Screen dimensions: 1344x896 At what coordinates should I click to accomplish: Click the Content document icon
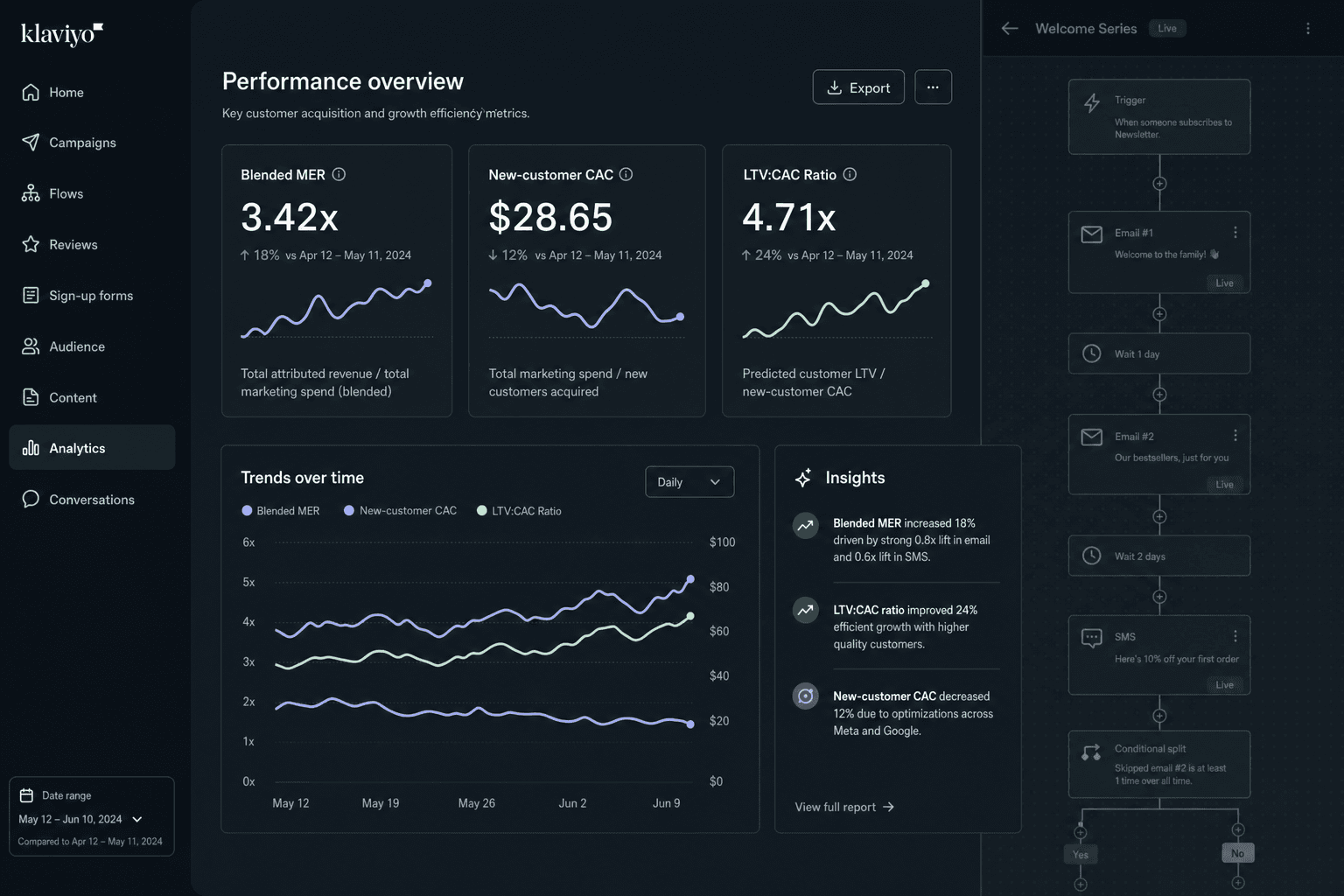point(31,397)
